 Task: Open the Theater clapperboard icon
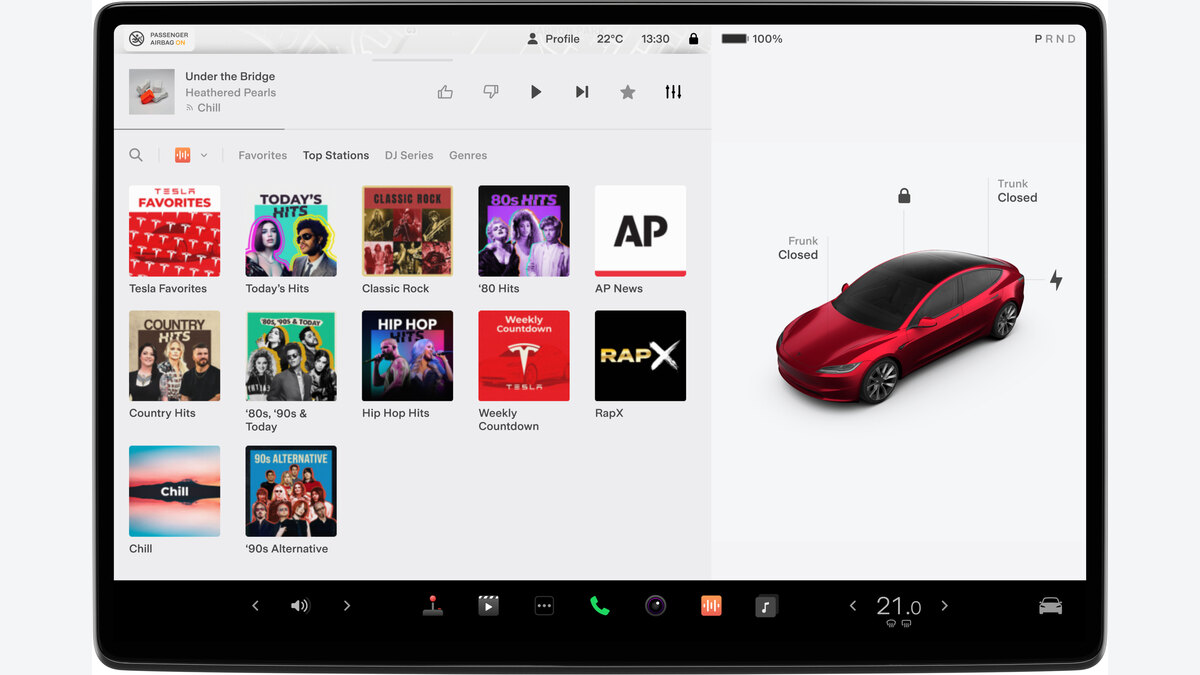point(488,605)
